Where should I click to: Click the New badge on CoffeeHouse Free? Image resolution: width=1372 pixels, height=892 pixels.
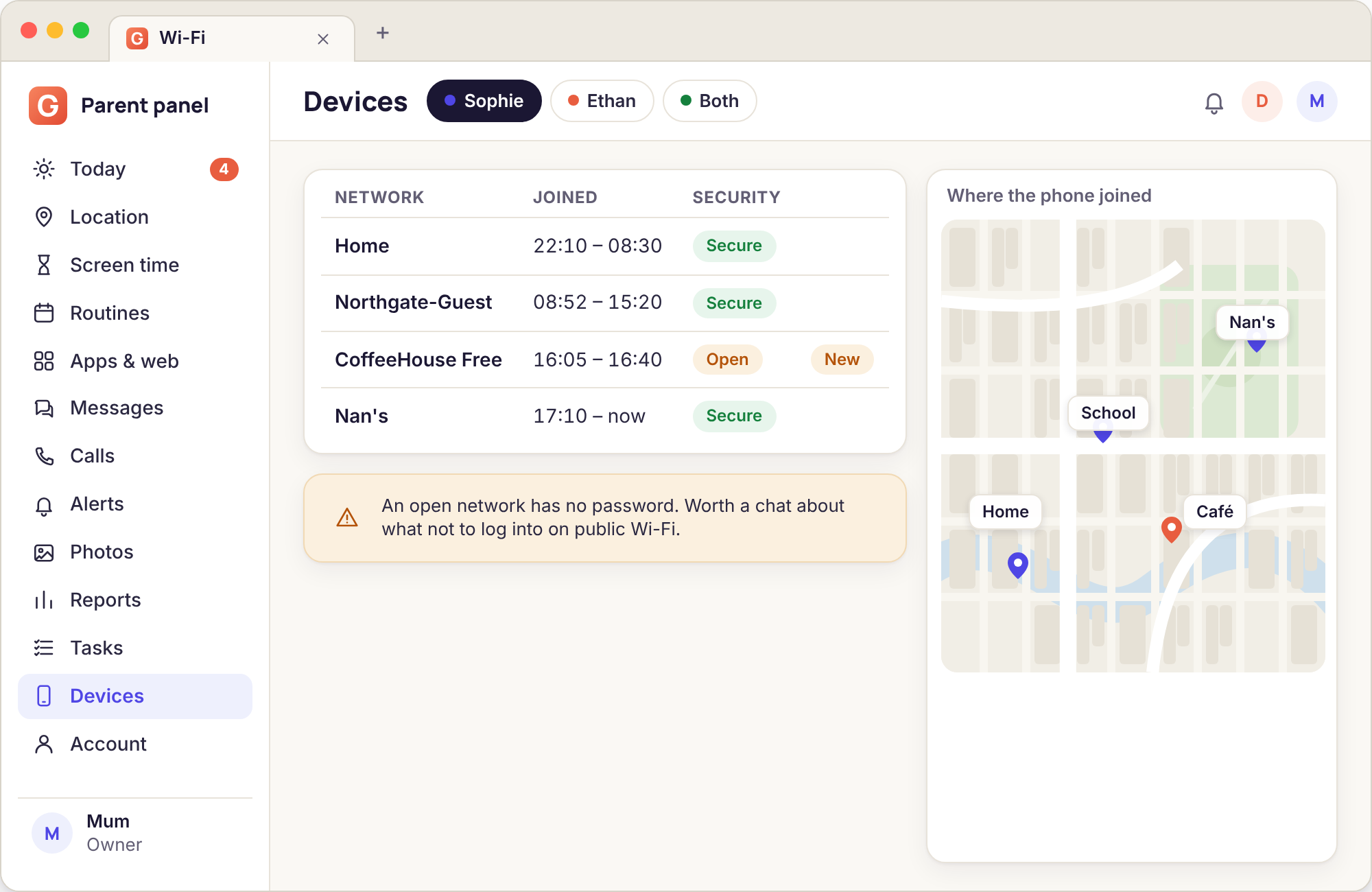(842, 360)
